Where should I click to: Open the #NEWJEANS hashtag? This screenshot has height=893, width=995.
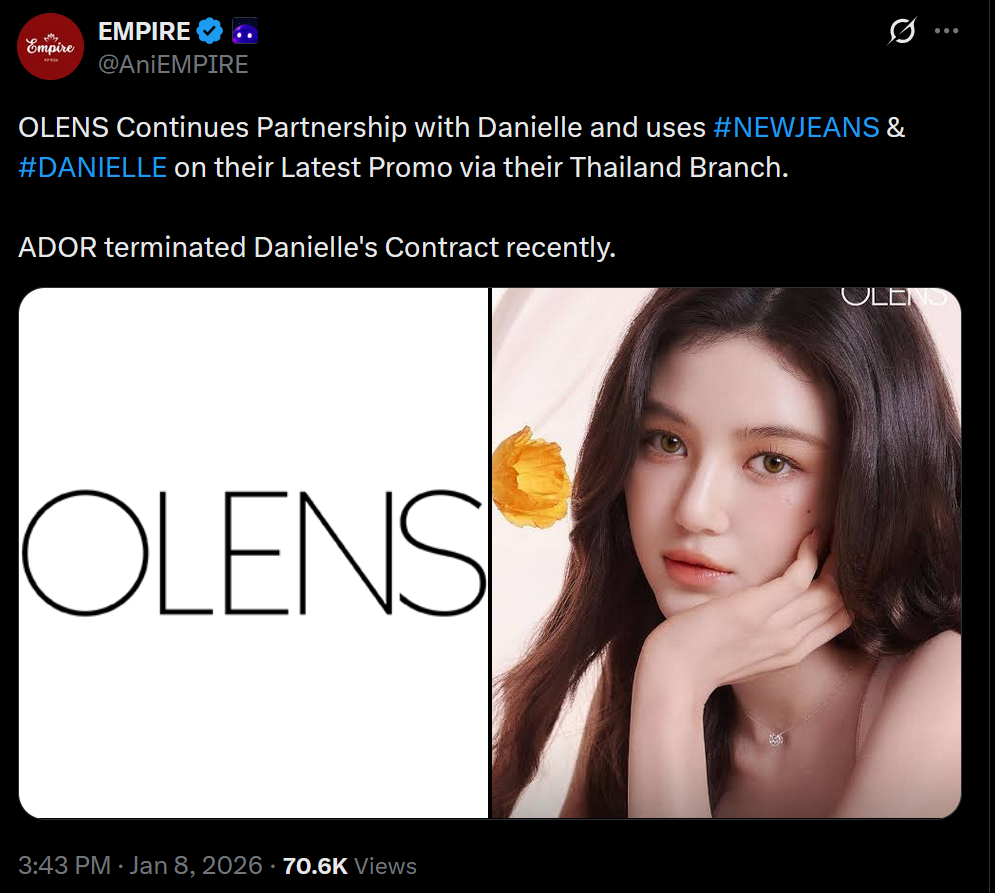(796, 128)
